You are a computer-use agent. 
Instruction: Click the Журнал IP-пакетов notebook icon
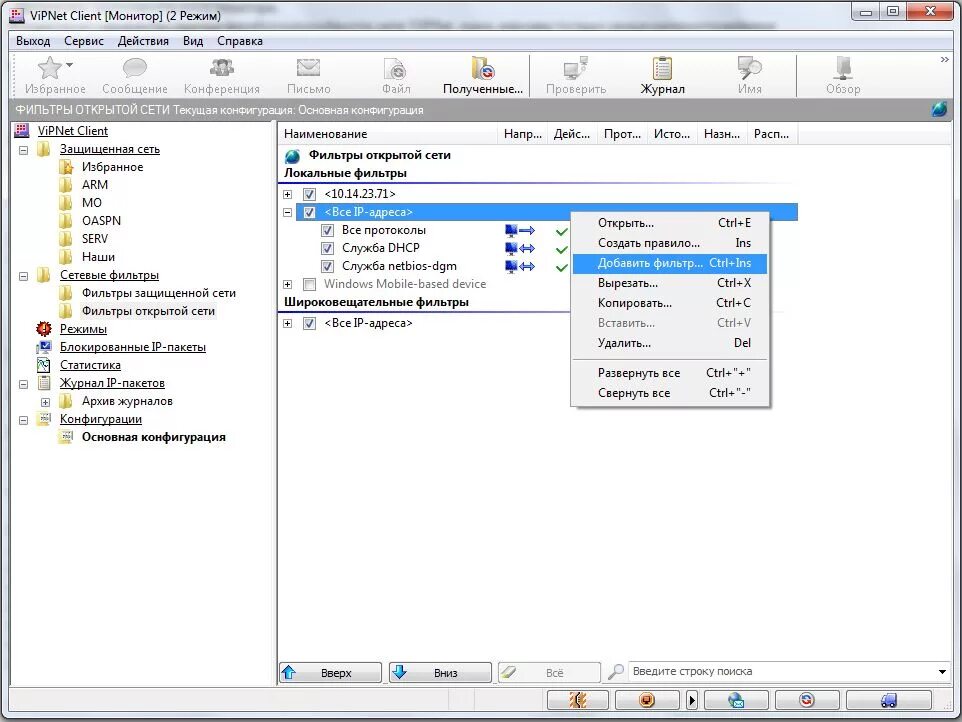pyautogui.click(x=44, y=383)
